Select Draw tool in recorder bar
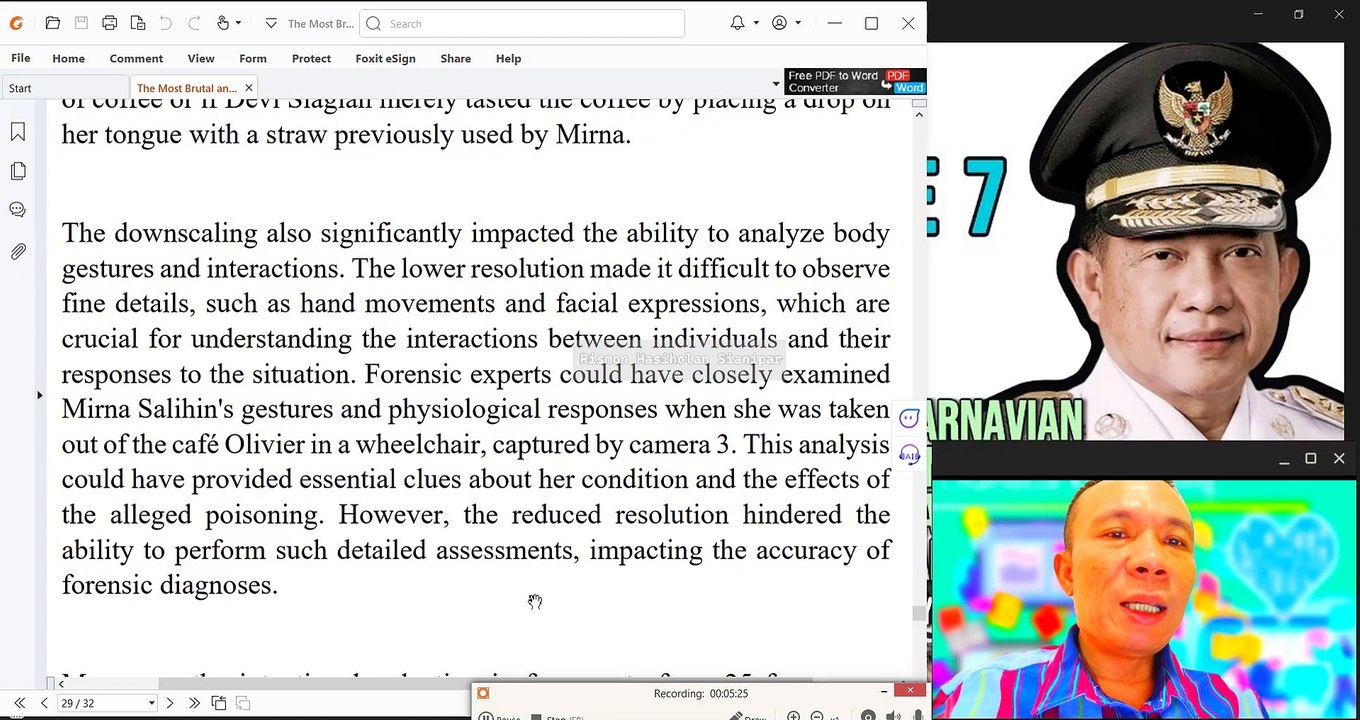The image size is (1360, 720). click(749, 716)
